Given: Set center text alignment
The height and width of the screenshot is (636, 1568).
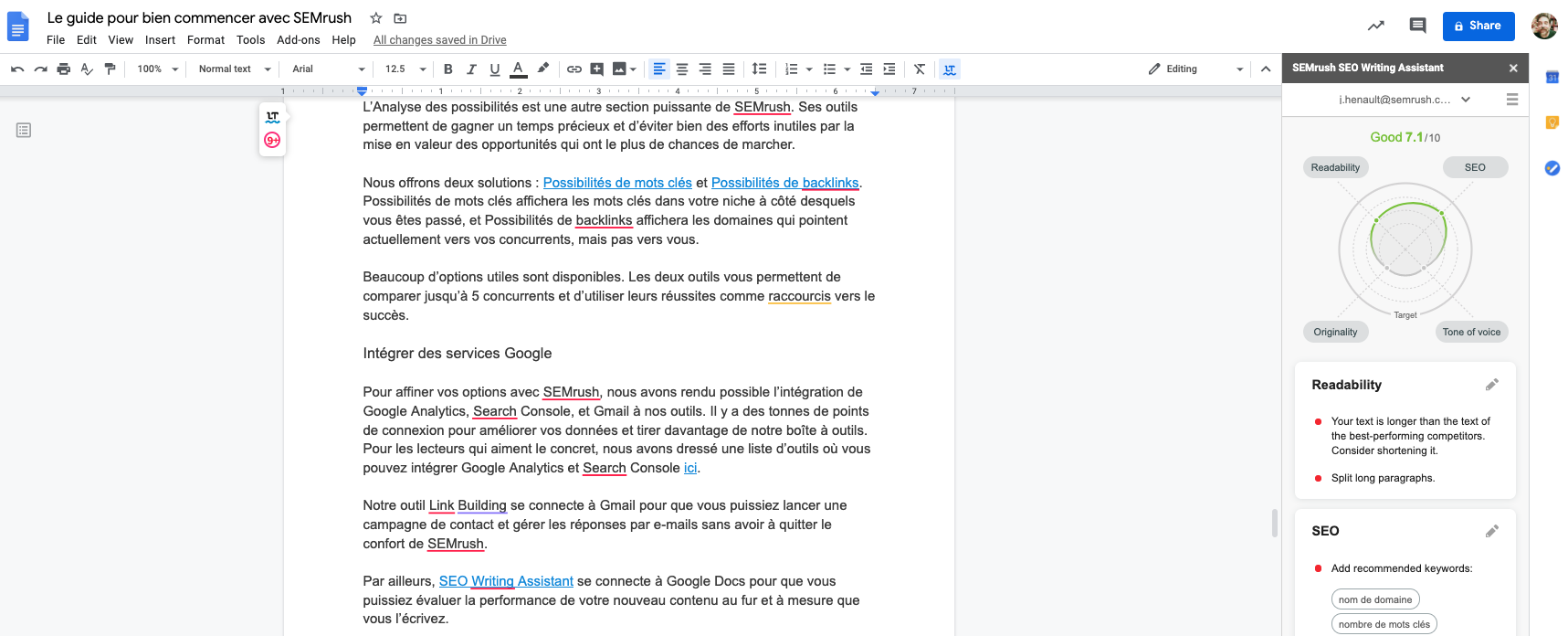Looking at the screenshot, I should tap(682, 69).
